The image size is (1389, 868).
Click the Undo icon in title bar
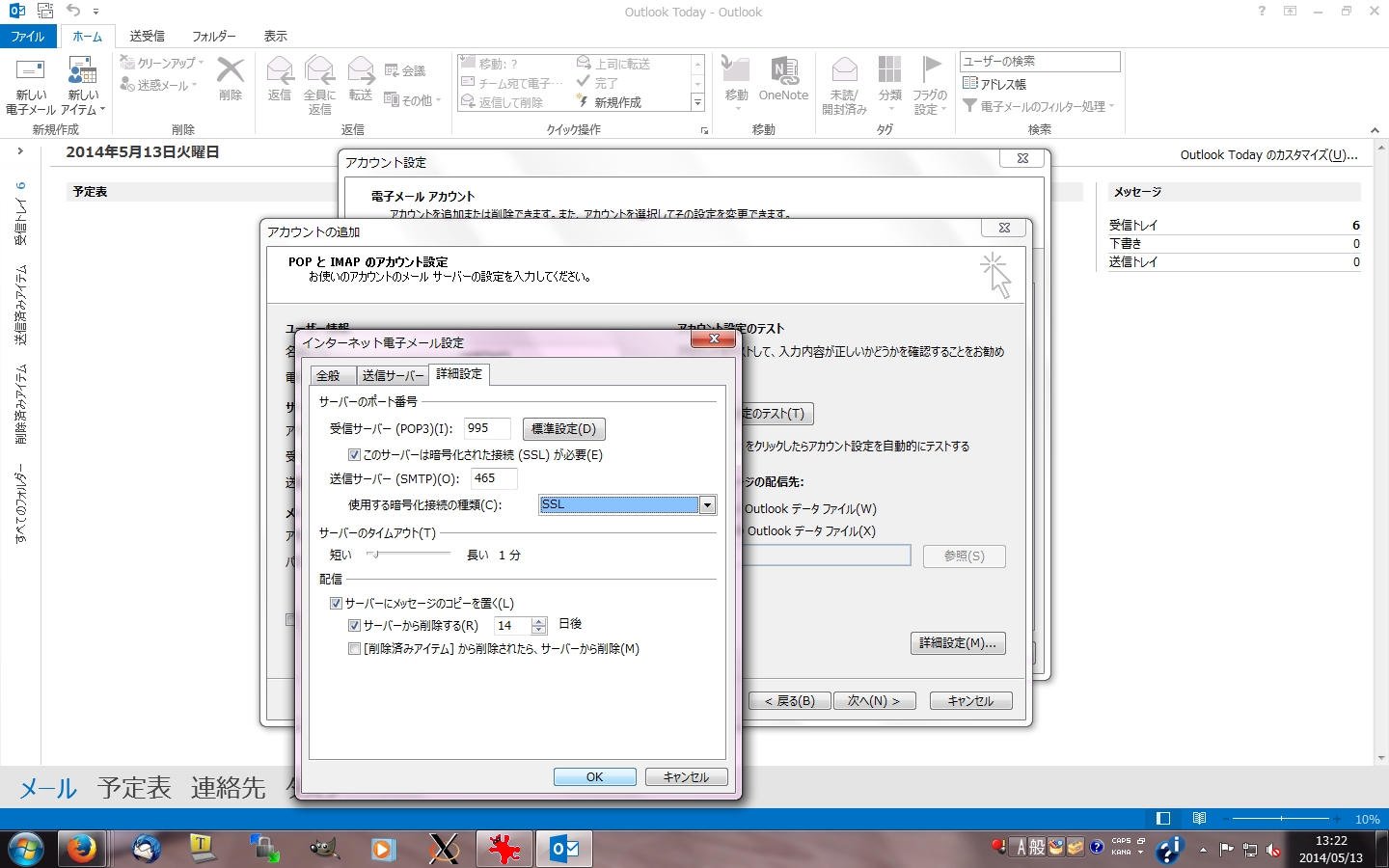(x=73, y=11)
